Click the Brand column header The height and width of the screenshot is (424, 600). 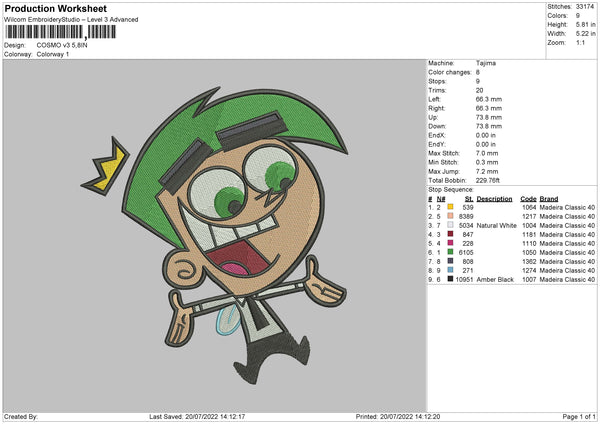[550, 198]
